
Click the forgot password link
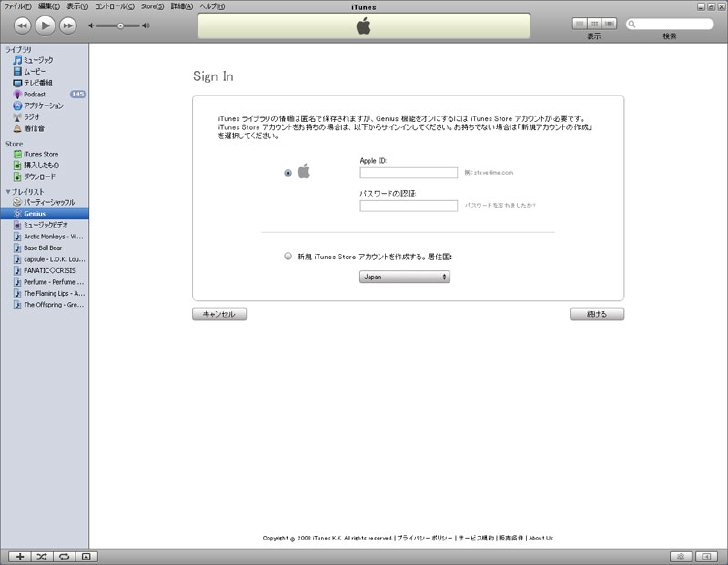(x=500, y=205)
